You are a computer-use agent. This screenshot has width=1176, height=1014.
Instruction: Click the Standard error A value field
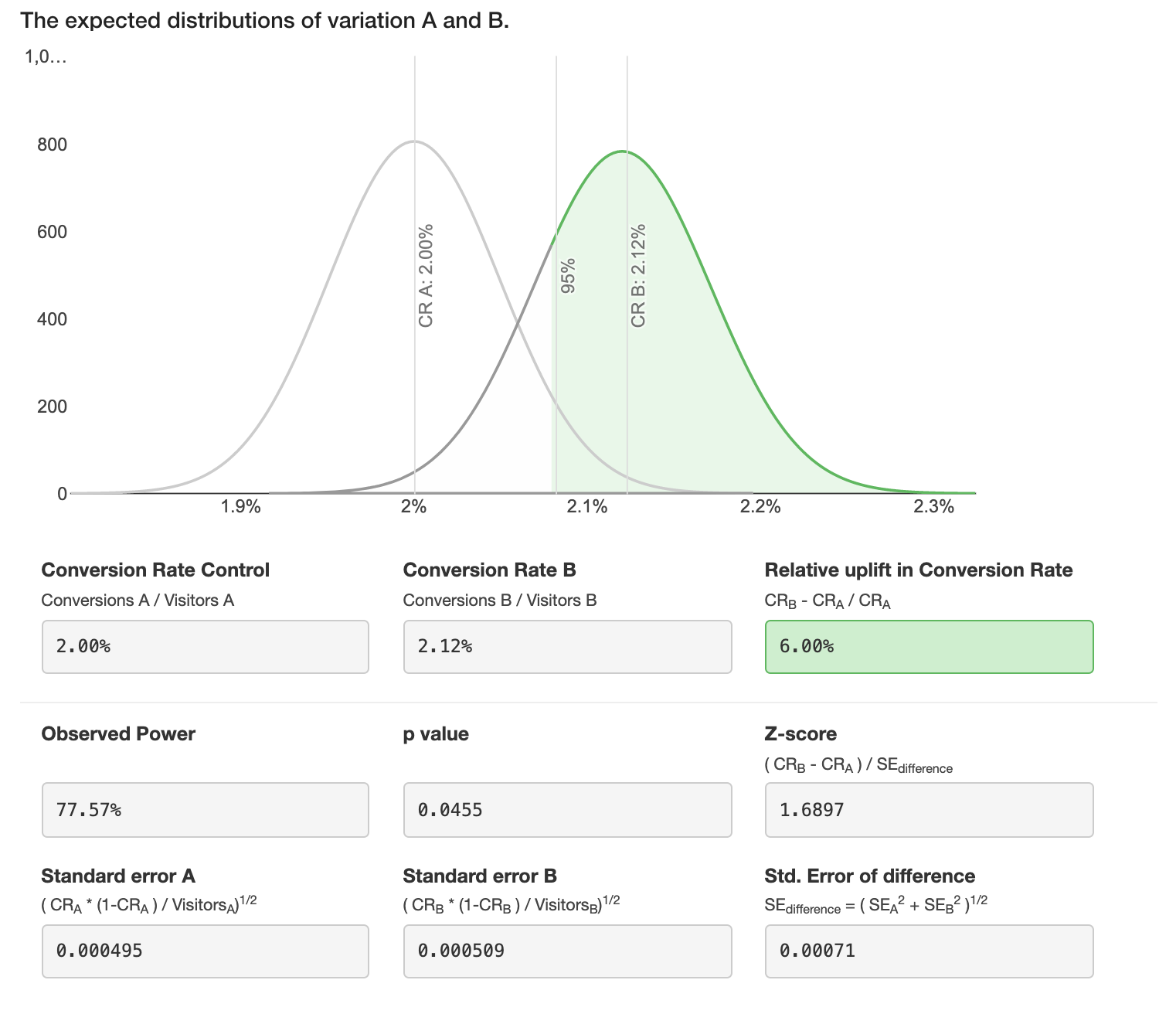click(x=205, y=951)
